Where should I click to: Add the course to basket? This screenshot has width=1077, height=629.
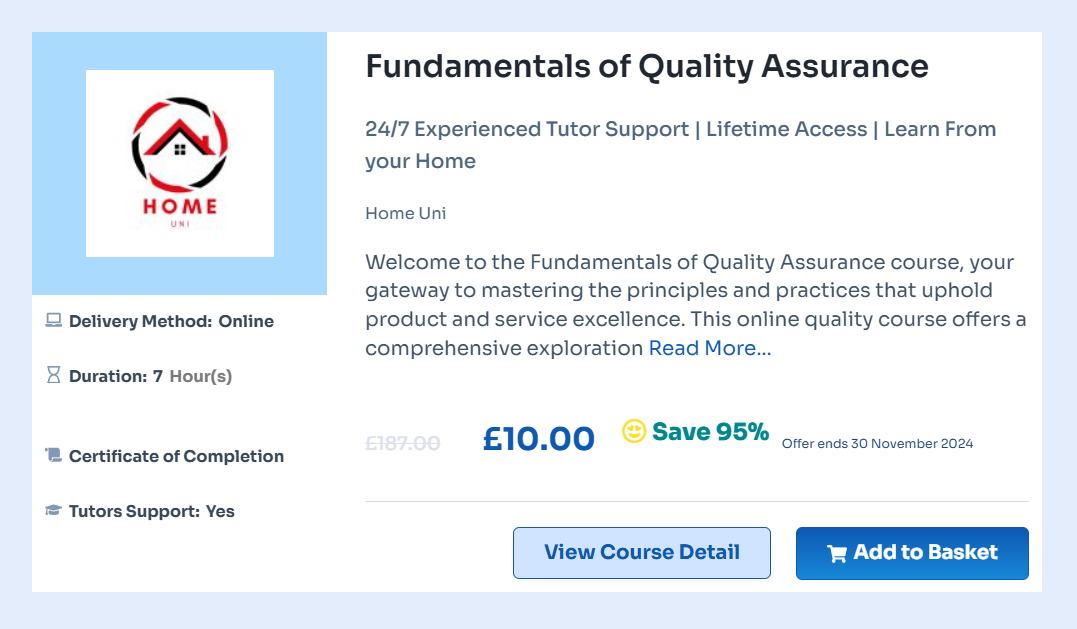coord(912,552)
